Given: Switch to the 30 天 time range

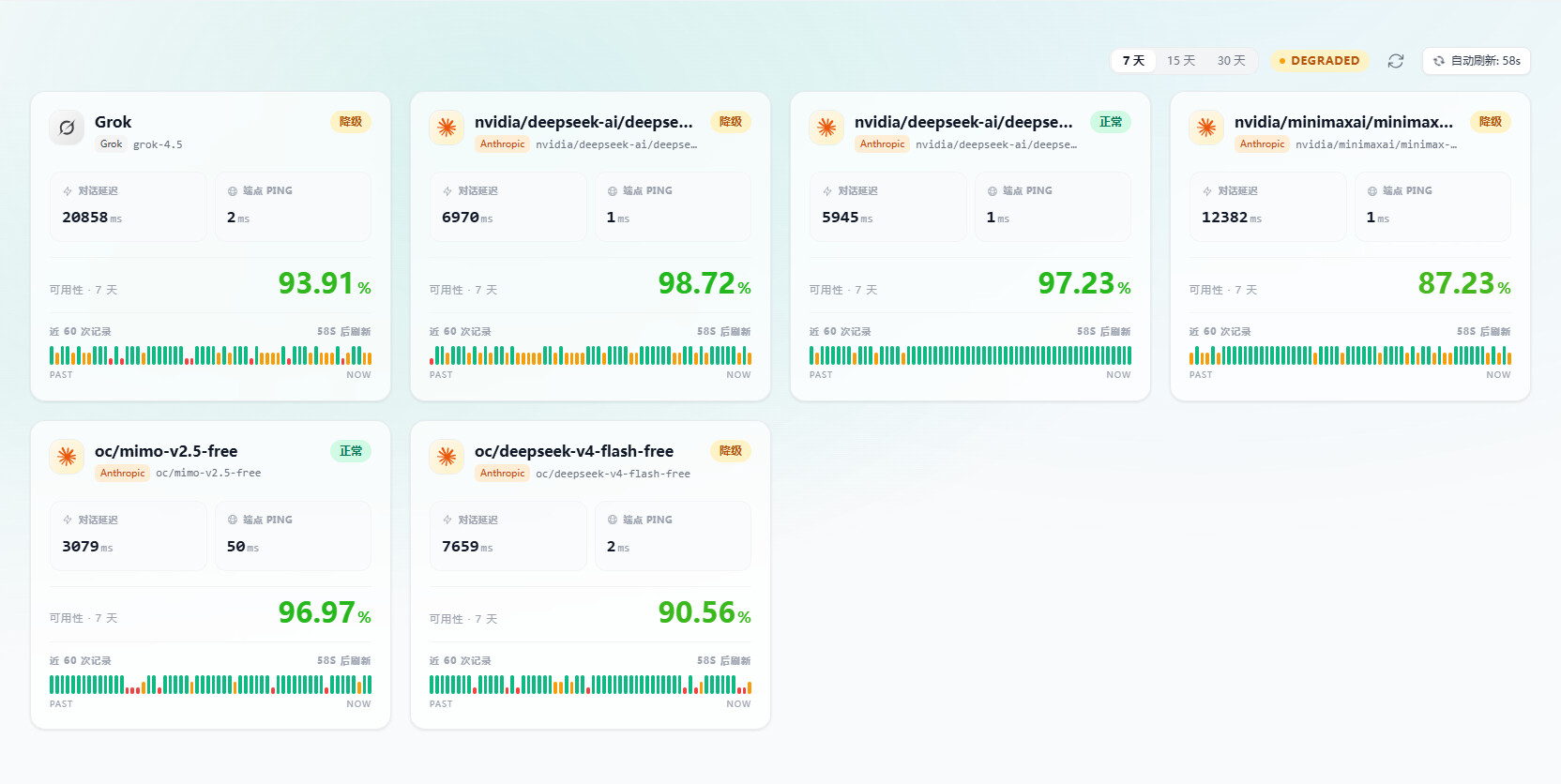Looking at the screenshot, I should tap(1231, 61).
